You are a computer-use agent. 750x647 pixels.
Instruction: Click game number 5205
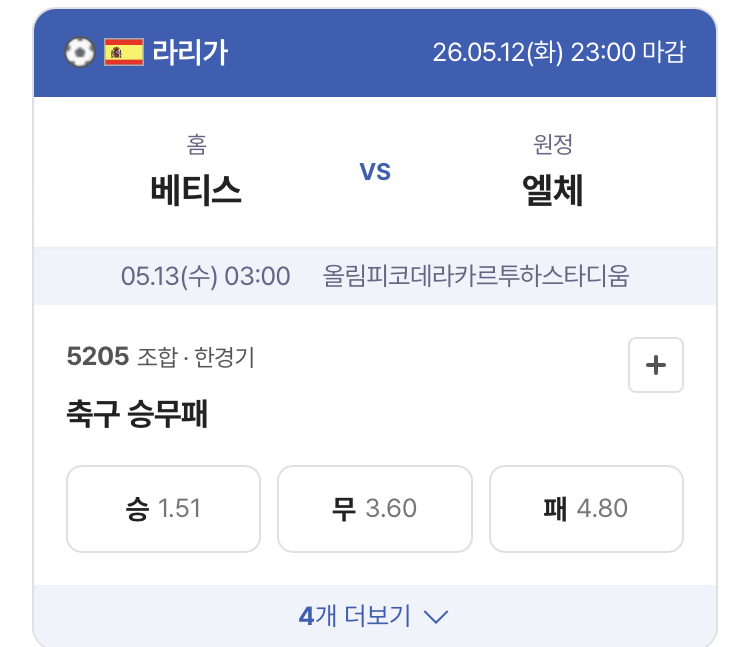coord(98,356)
